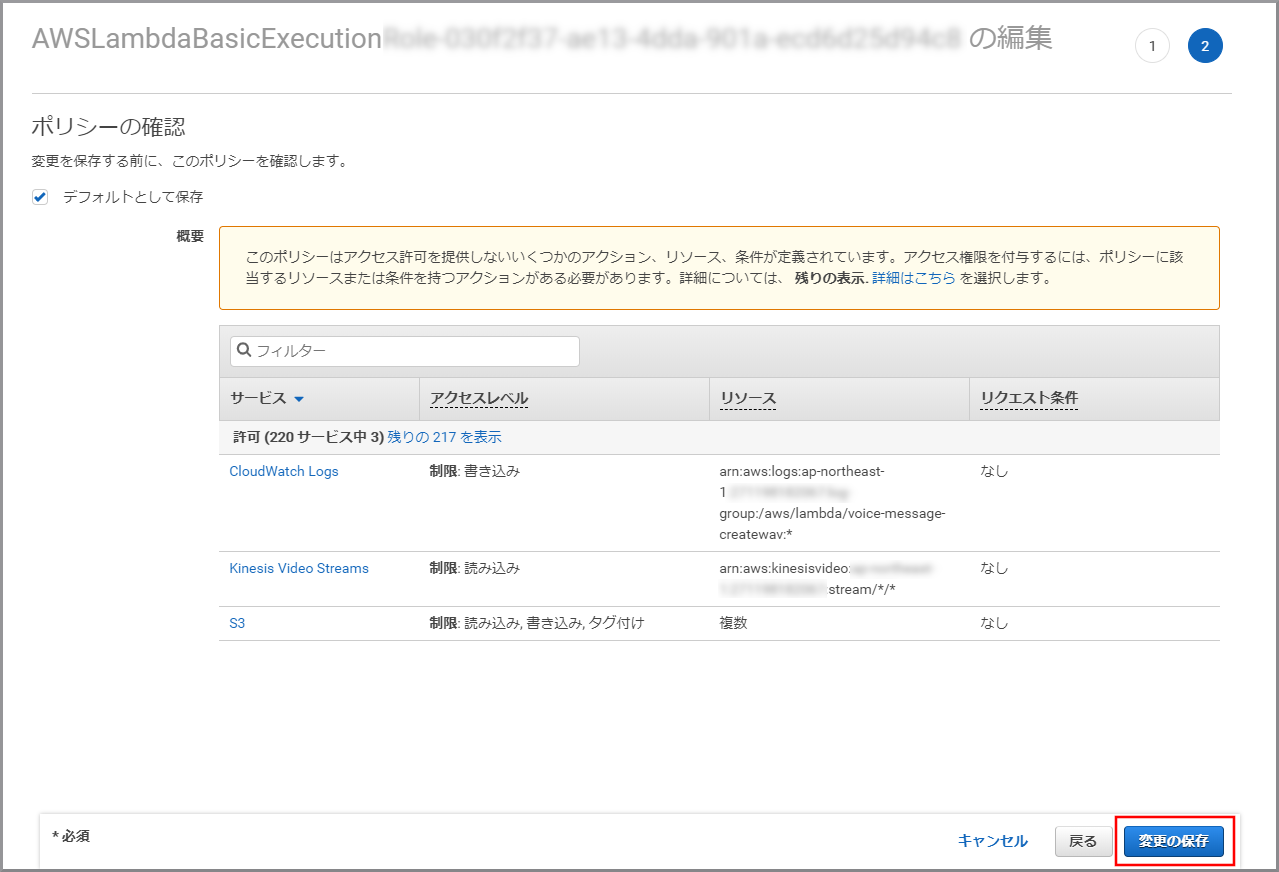
Task: Save with the 変更の保存 button
Action: (1174, 841)
